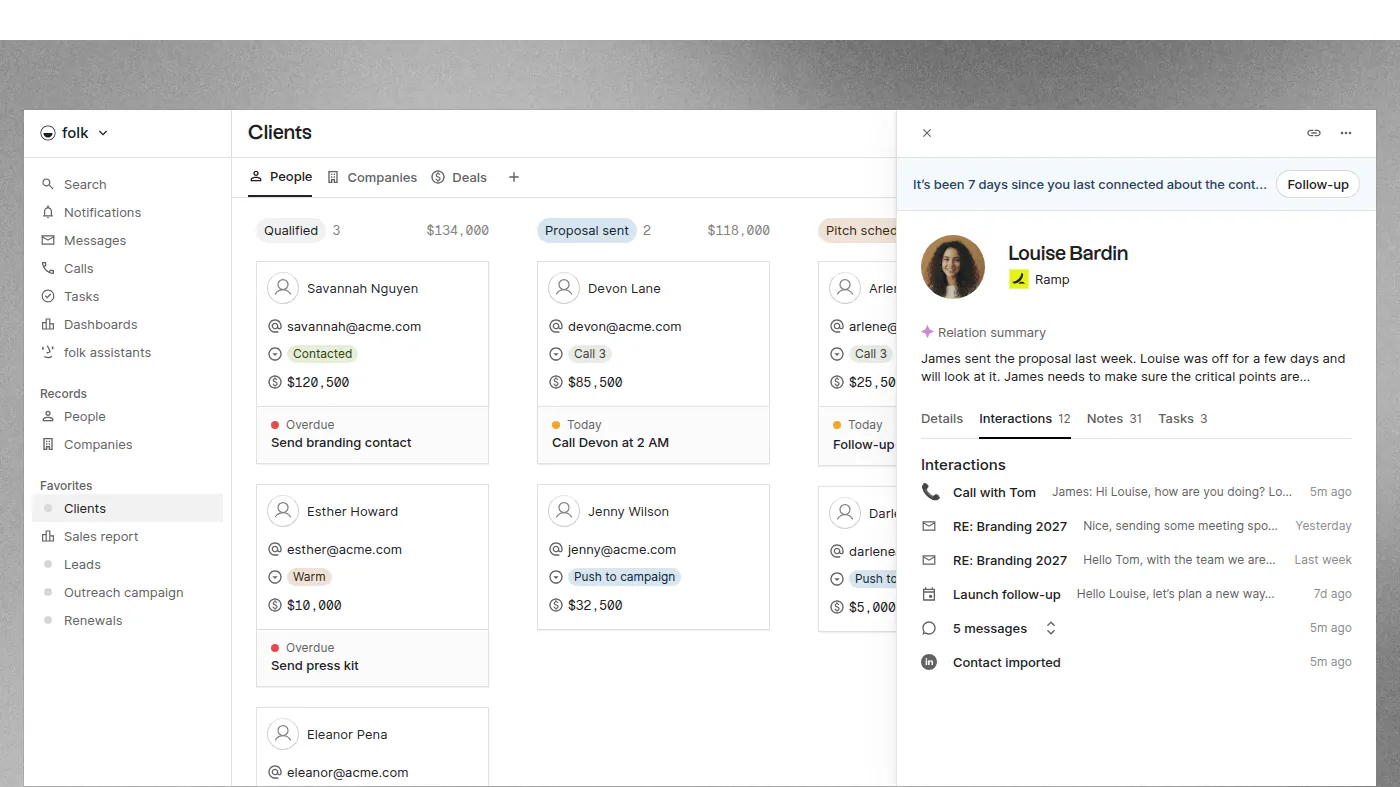Click the Proposal sent stage label
Viewport: 1400px width, 787px height.
[587, 230]
